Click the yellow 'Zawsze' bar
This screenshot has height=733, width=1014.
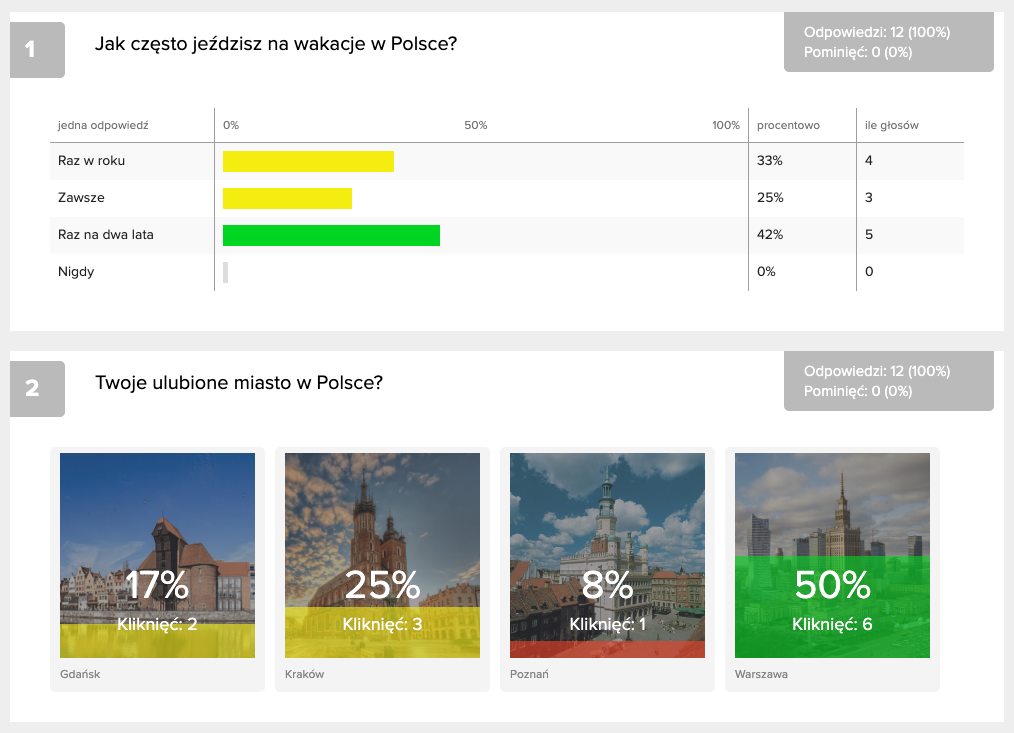tap(287, 198)
